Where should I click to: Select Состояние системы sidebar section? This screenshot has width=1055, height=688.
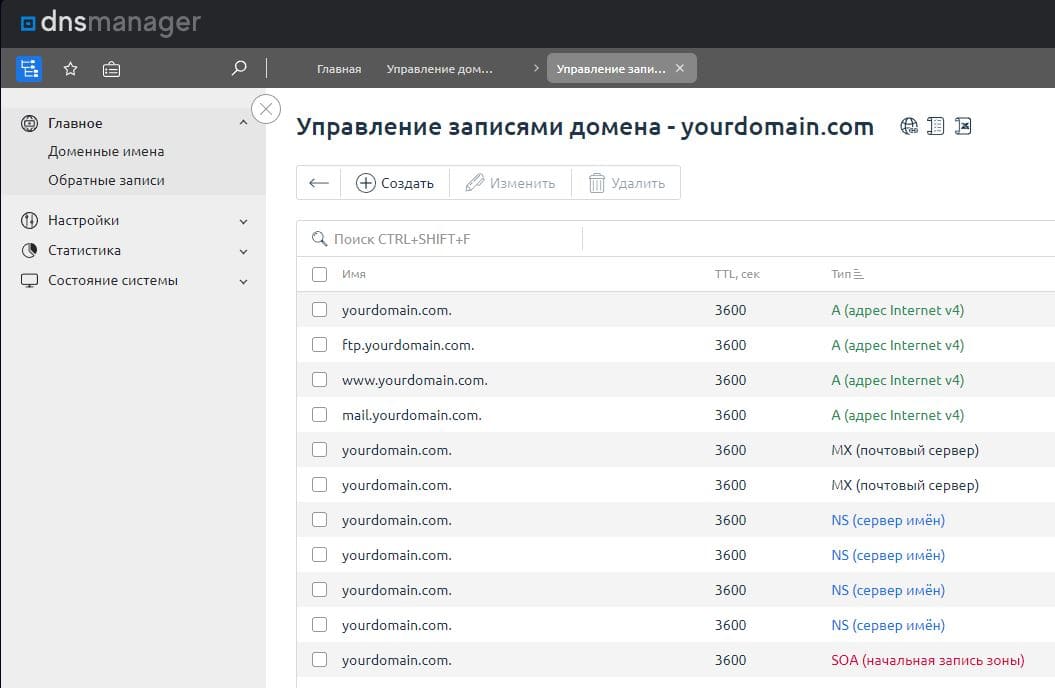[113, 280]
